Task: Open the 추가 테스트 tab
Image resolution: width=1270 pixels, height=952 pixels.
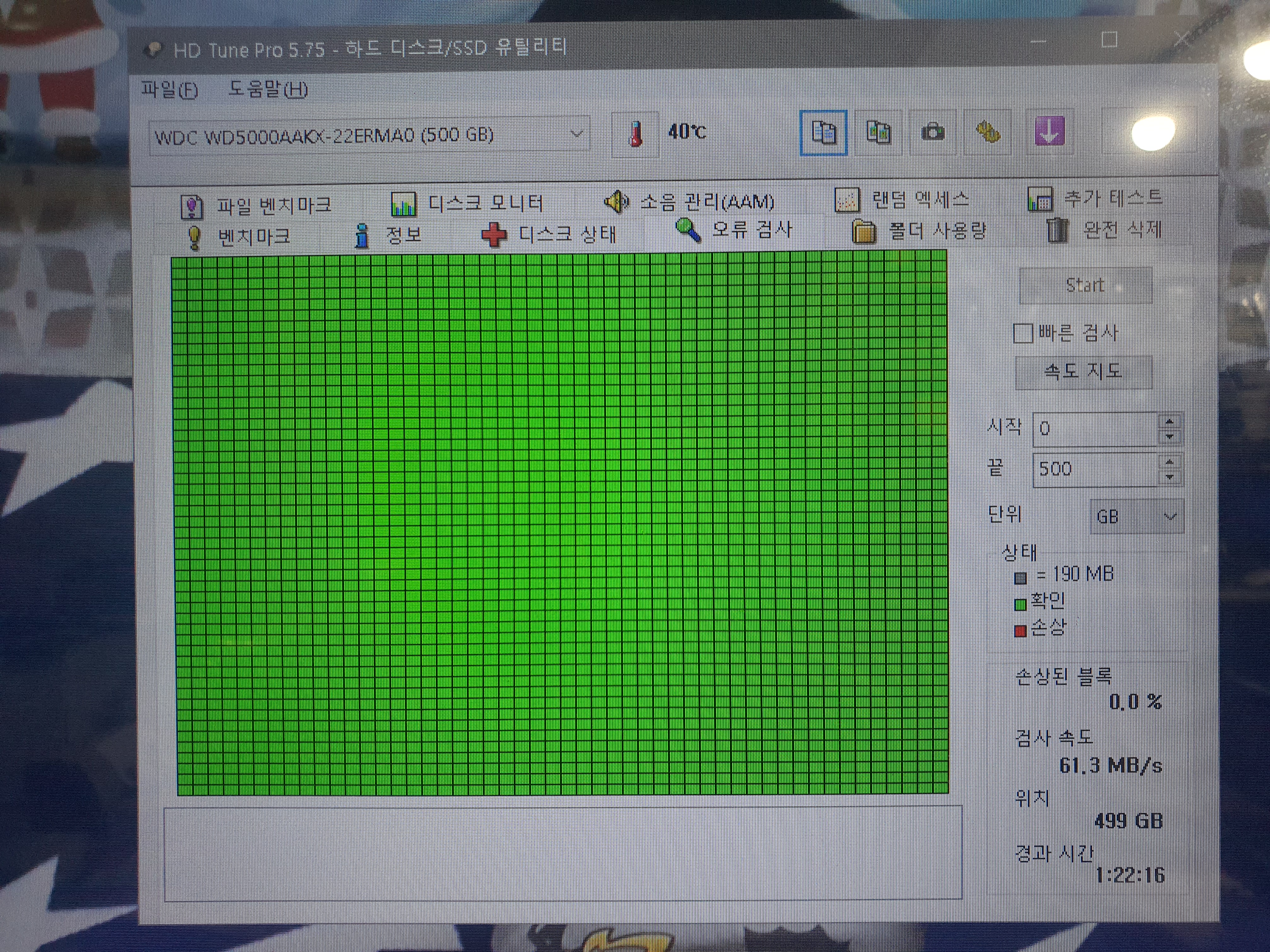Action: [x=1096, y=198]
